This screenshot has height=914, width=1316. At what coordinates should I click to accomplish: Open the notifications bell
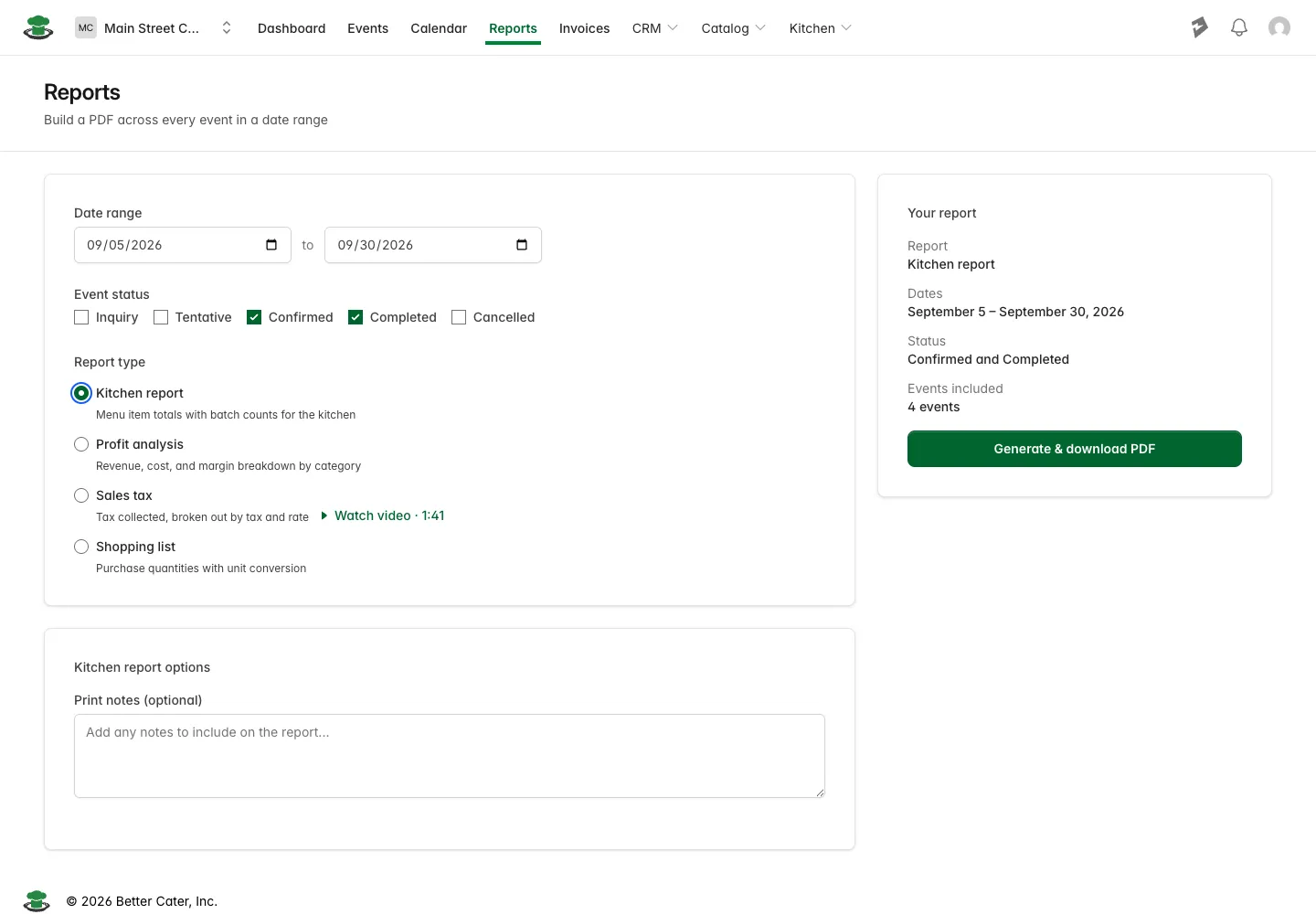pos(1239,27)
